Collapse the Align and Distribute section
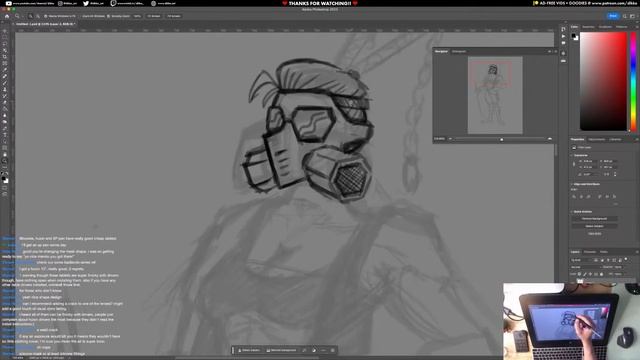The height and width of the screenshot is (360, 640). tap(571, 184)
